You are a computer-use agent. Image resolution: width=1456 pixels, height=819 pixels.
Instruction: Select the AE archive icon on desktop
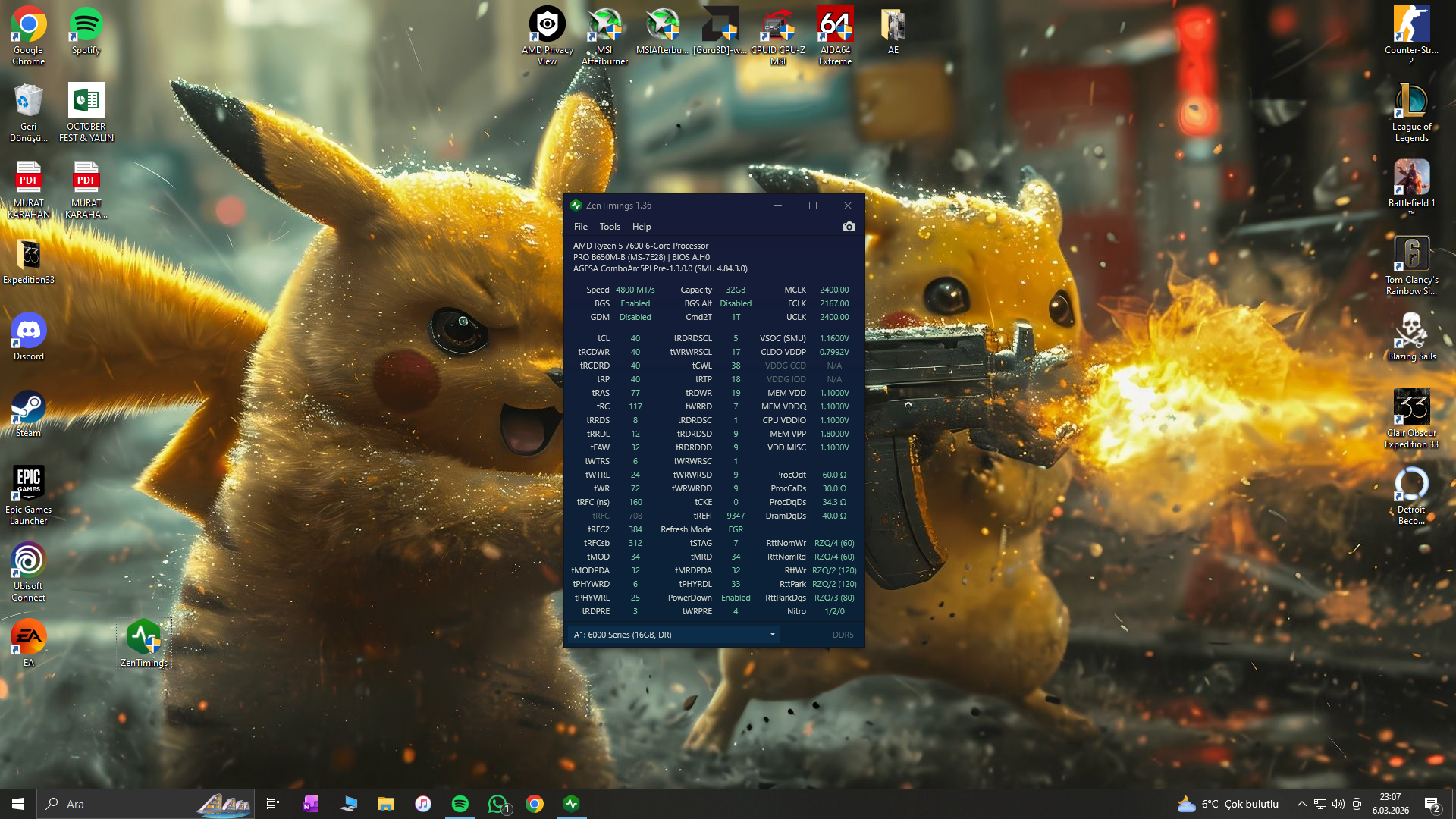point(893,32)
